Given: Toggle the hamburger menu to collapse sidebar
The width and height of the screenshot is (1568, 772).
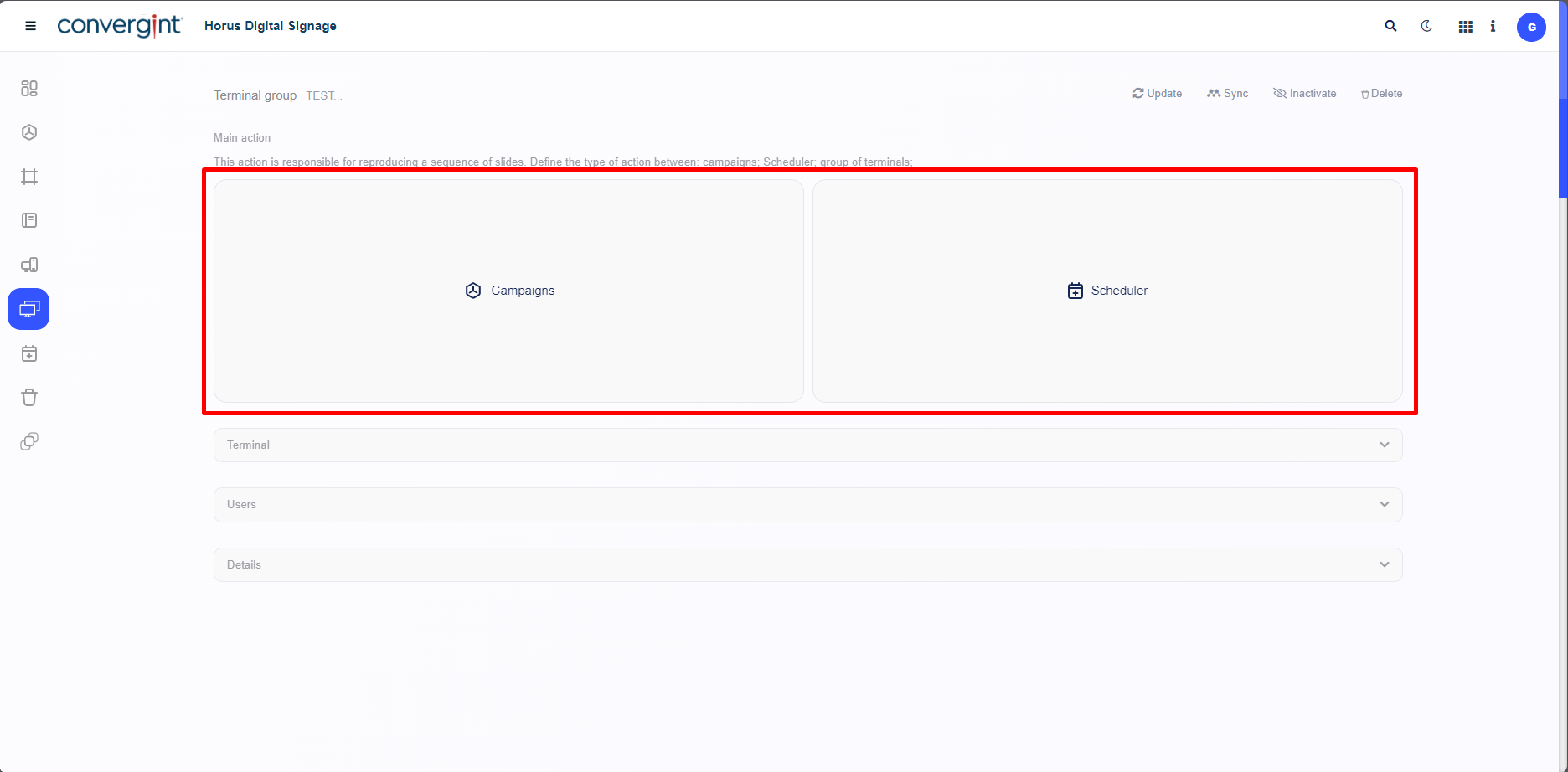Looking at the screenshot, I should pyautogui.click(x=31, y=26).
